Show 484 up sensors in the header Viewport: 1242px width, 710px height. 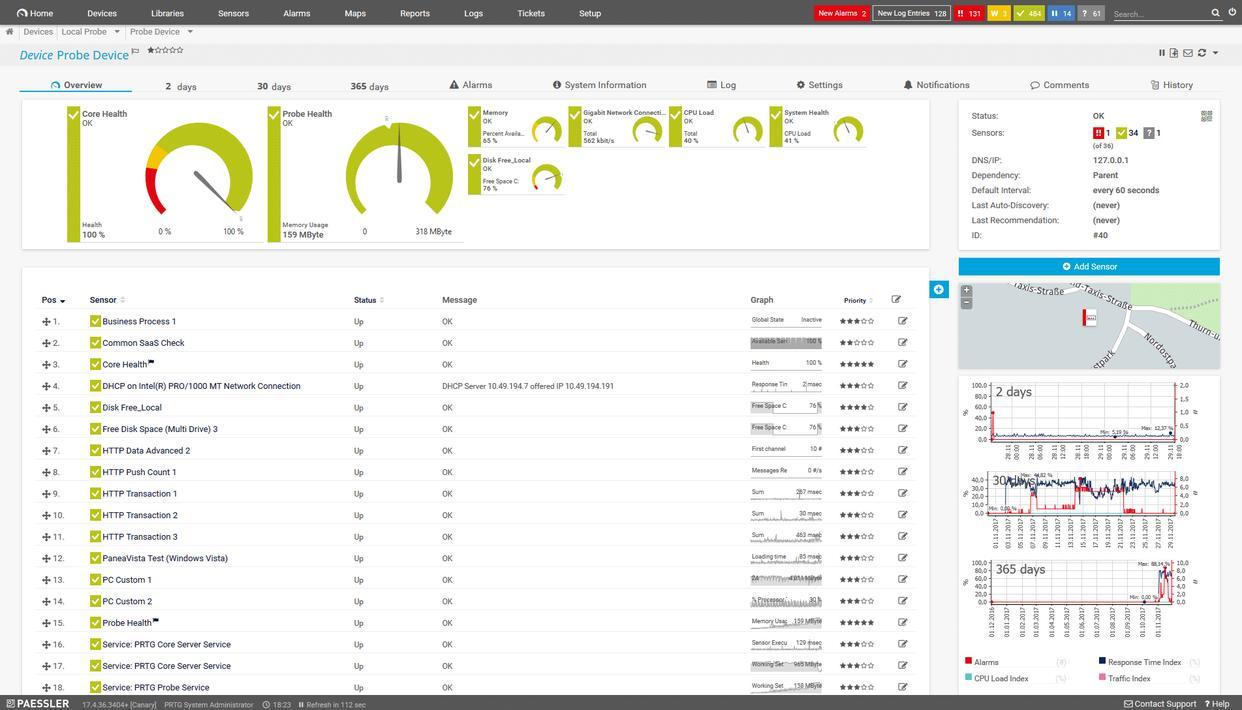pyautogui.click(x=1028, y=13)
